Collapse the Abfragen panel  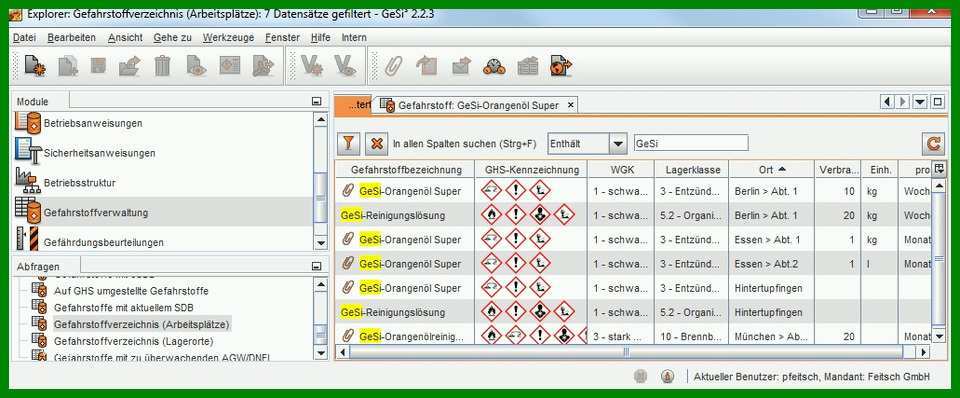pos(316,266)
